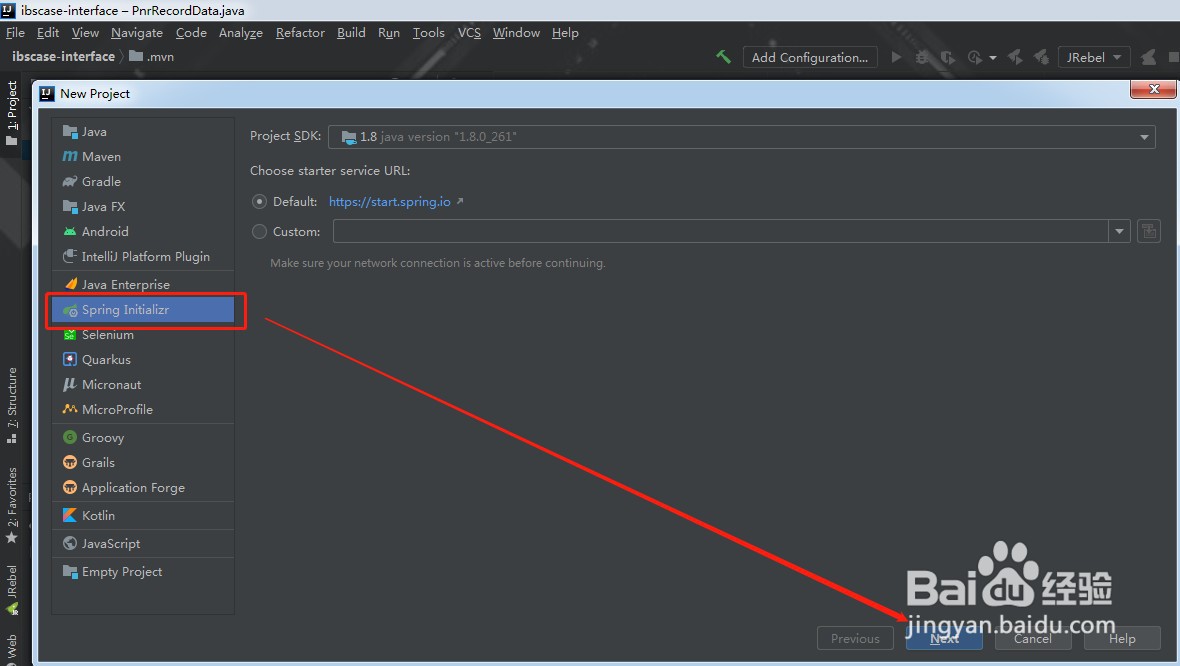Open the https://start.spring.io link

coord(390,202)
